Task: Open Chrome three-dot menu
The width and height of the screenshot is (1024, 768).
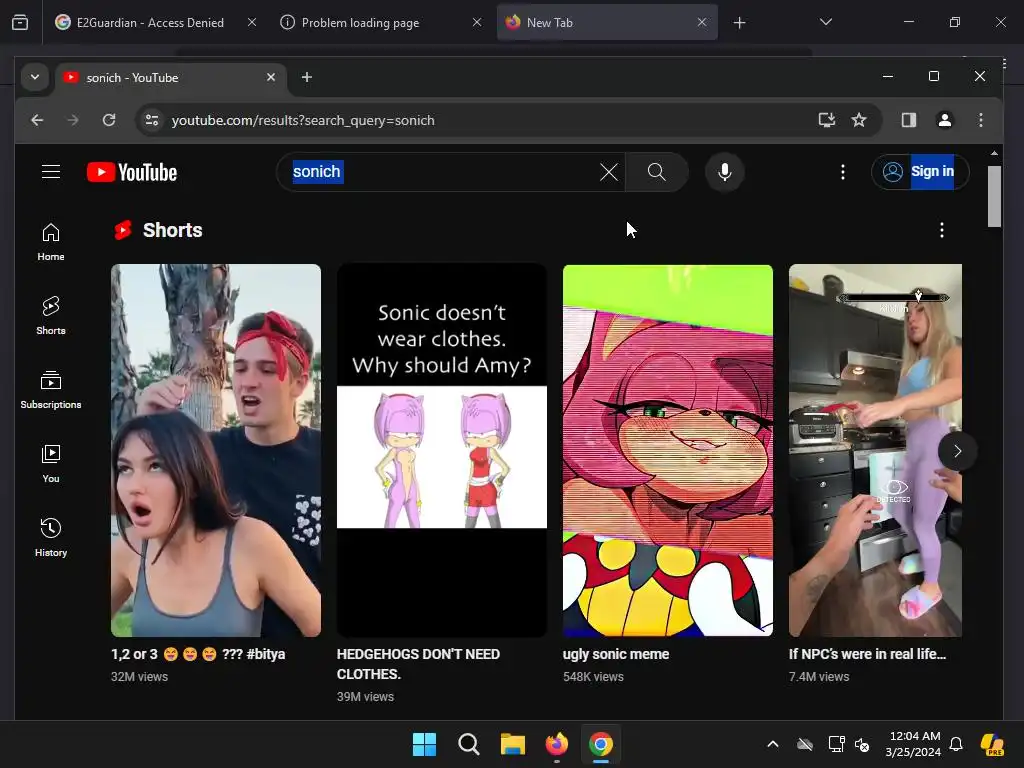Action: 980,120
